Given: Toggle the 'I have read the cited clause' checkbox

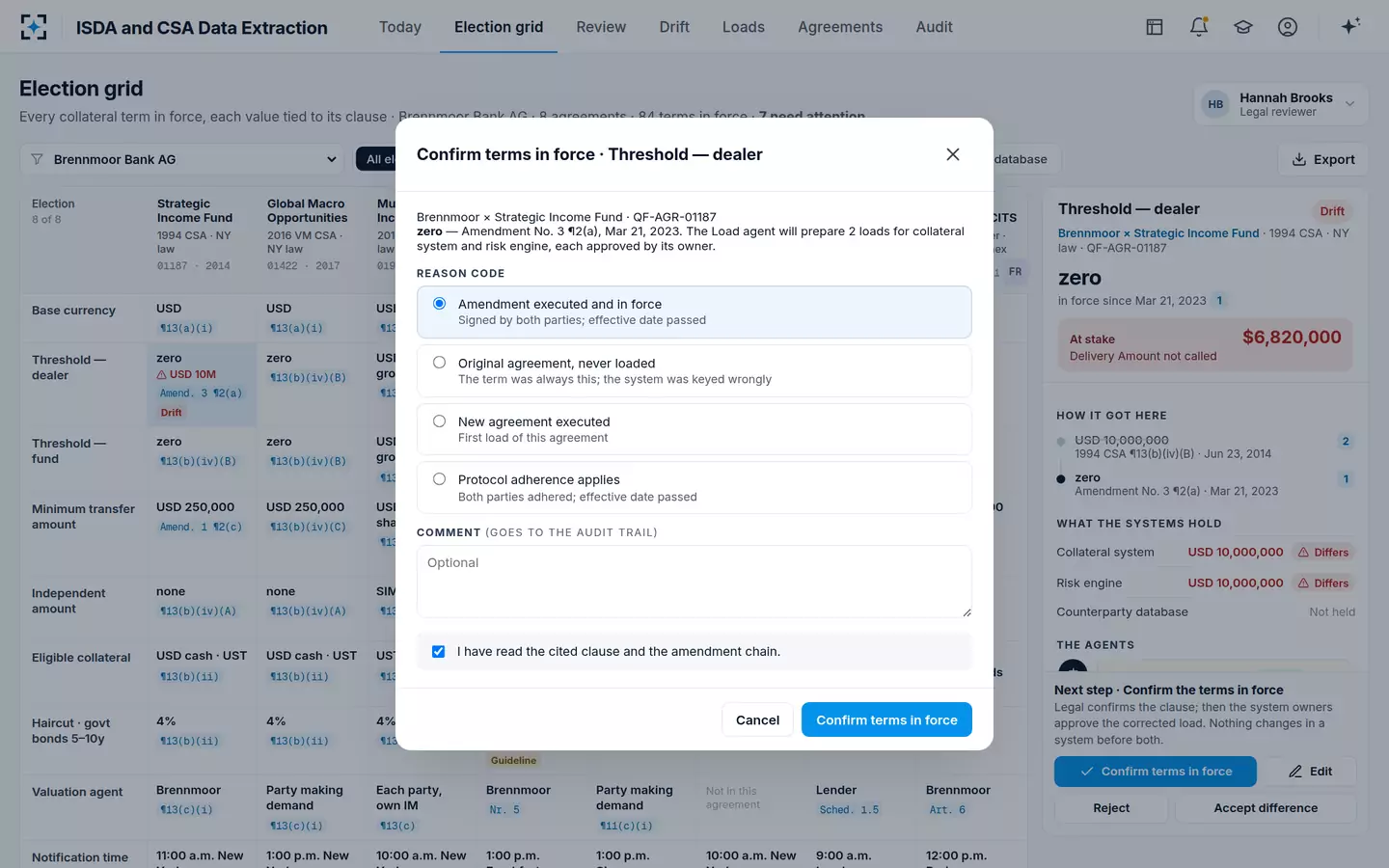Looking at the screenshot, I should 439,652.
